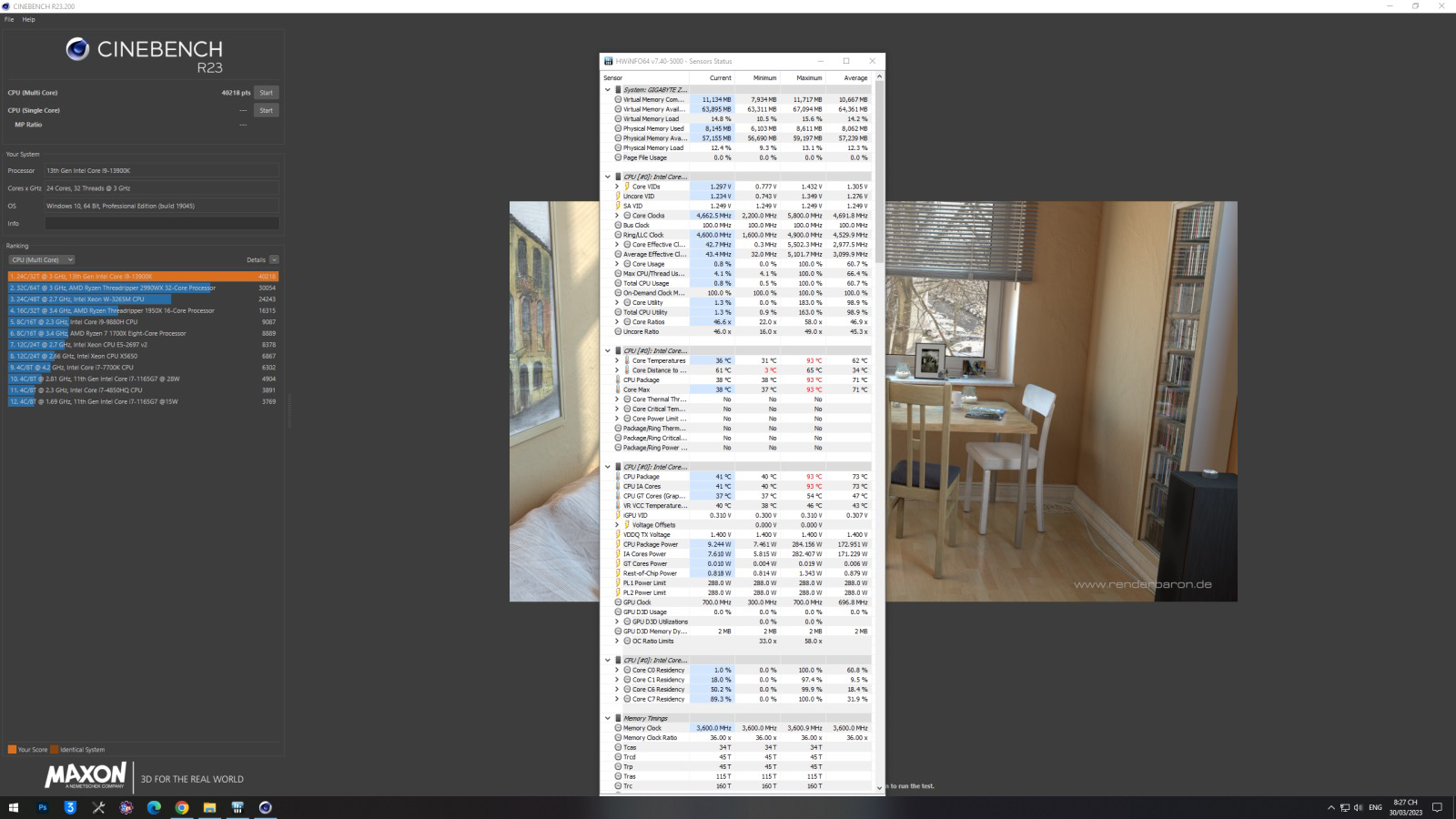Open the File menu in Cinebench
1456x819 pixels.
tap(9, 19)
